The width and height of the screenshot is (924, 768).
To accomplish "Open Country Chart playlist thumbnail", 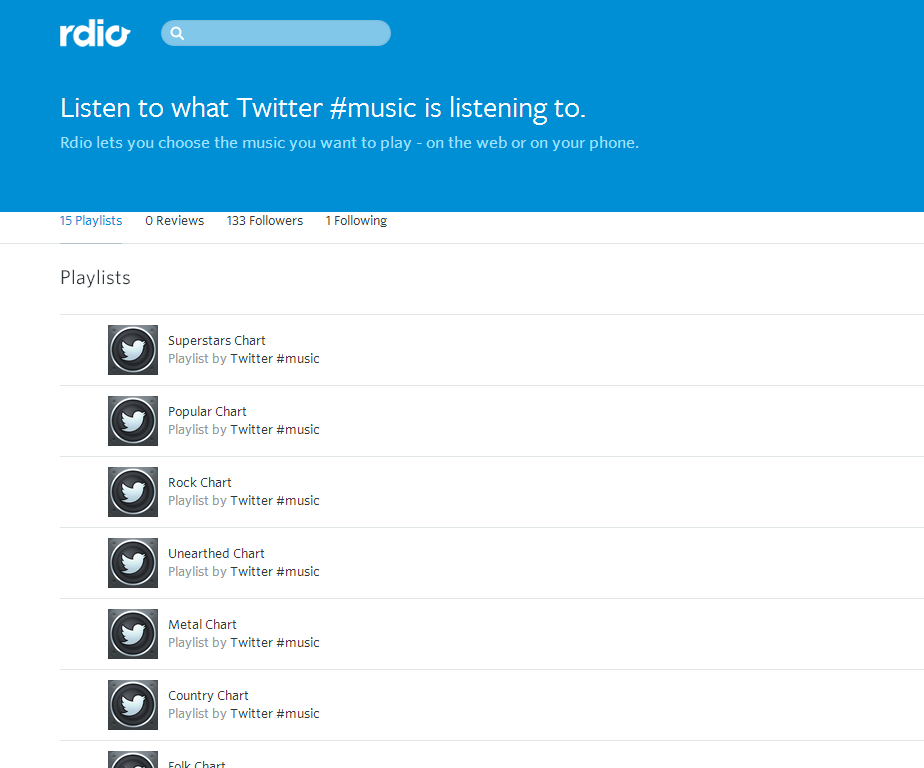I will coord(133,705).
